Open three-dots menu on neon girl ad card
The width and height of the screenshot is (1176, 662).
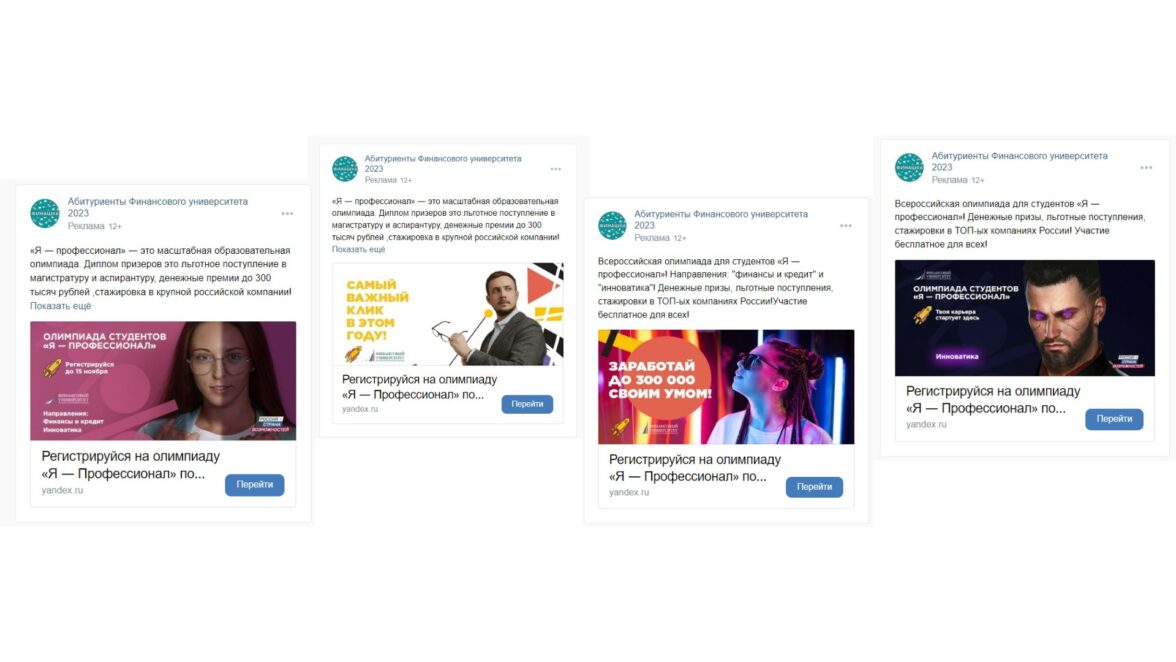coord(846,226)
